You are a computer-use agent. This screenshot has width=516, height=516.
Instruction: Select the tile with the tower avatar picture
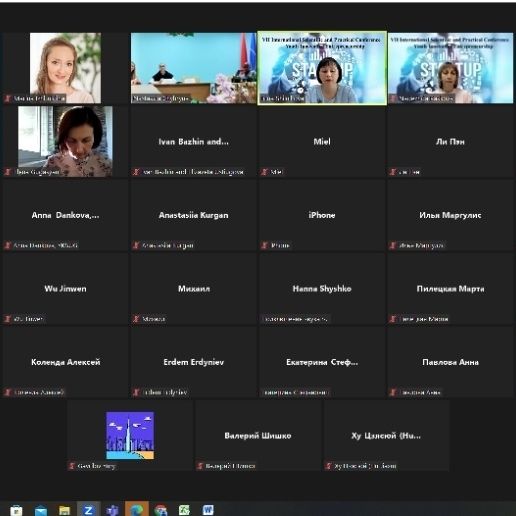click(130, 436)
